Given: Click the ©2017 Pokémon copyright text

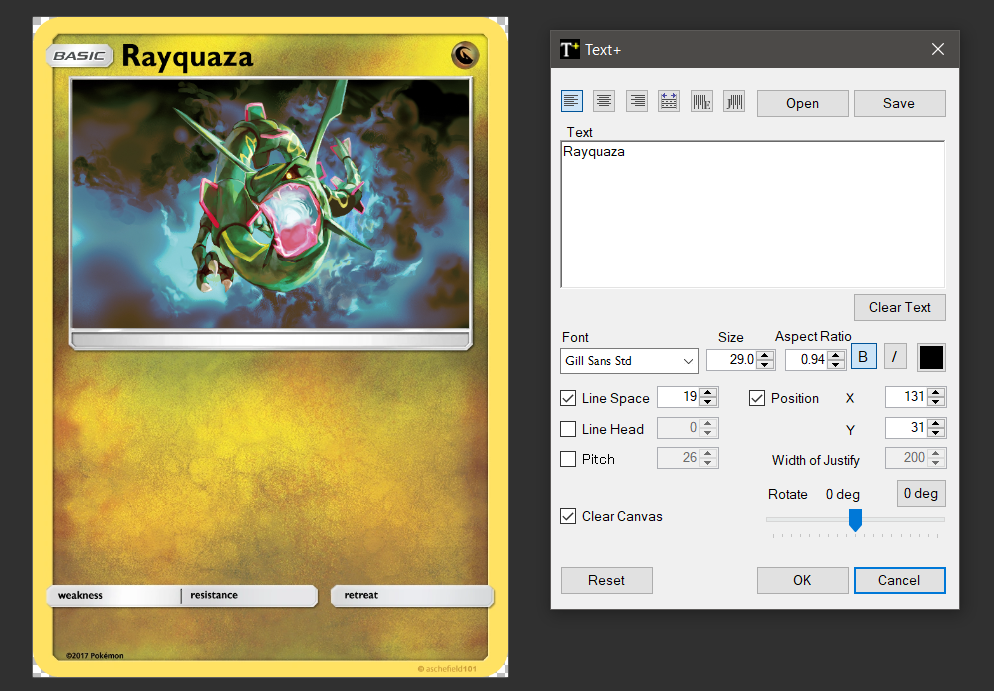Looking at the screenshot, I should point(94,655).
